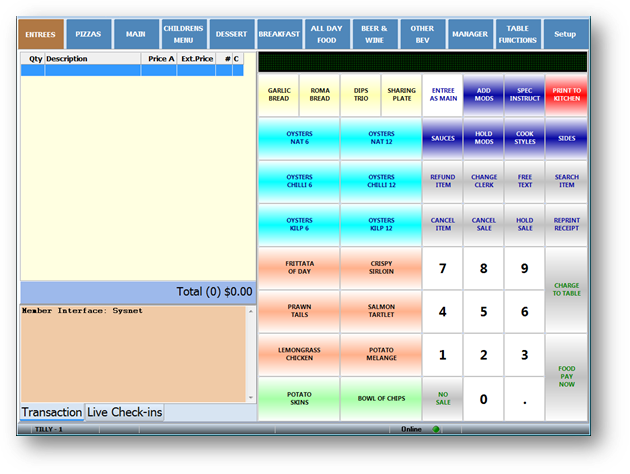The height and width of the screenshot is (474, 630).
Task: Select the highlighted blank order row
Action: [x=138, y=71]
